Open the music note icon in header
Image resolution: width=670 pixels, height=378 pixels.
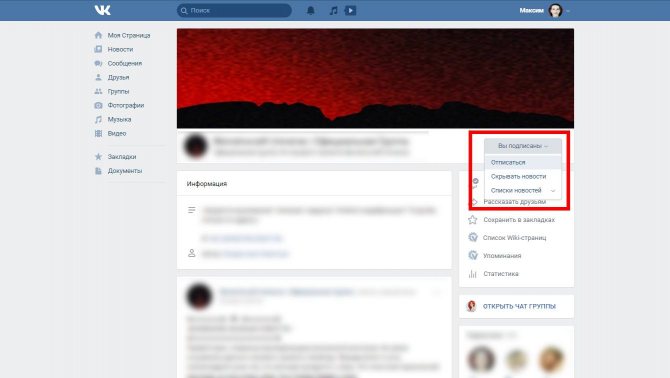[334, 11]
